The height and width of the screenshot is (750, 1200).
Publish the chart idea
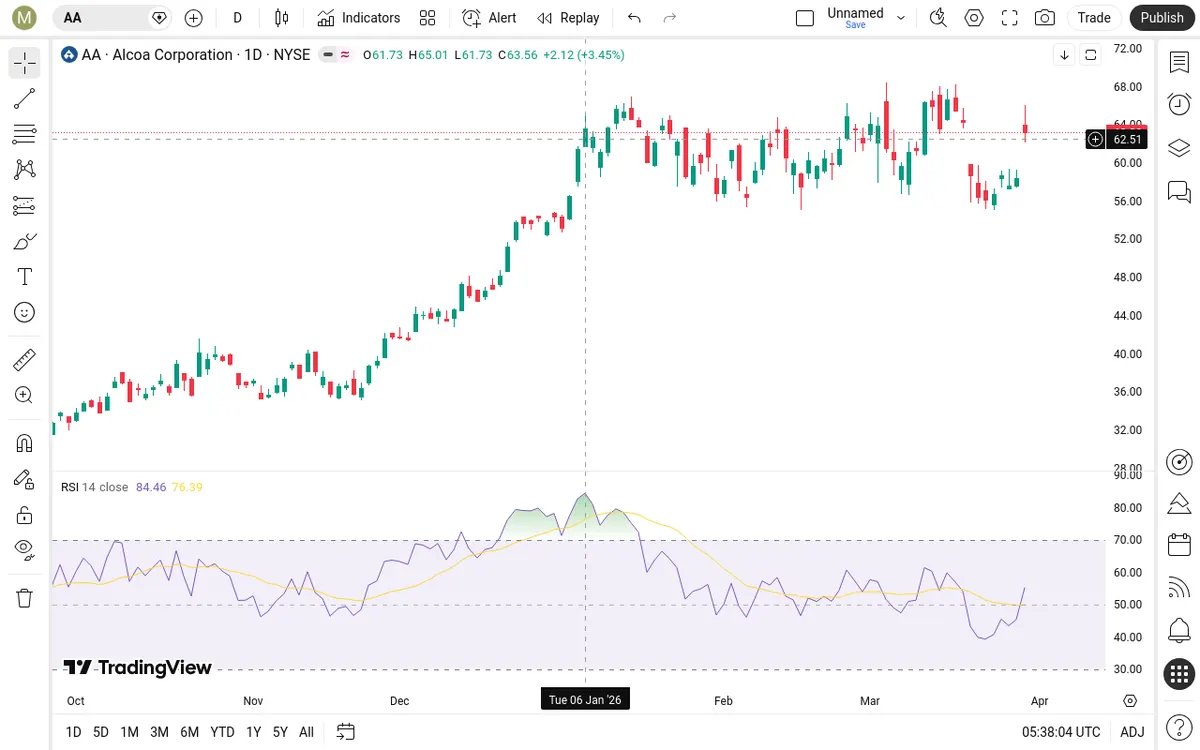[1162, 17]
